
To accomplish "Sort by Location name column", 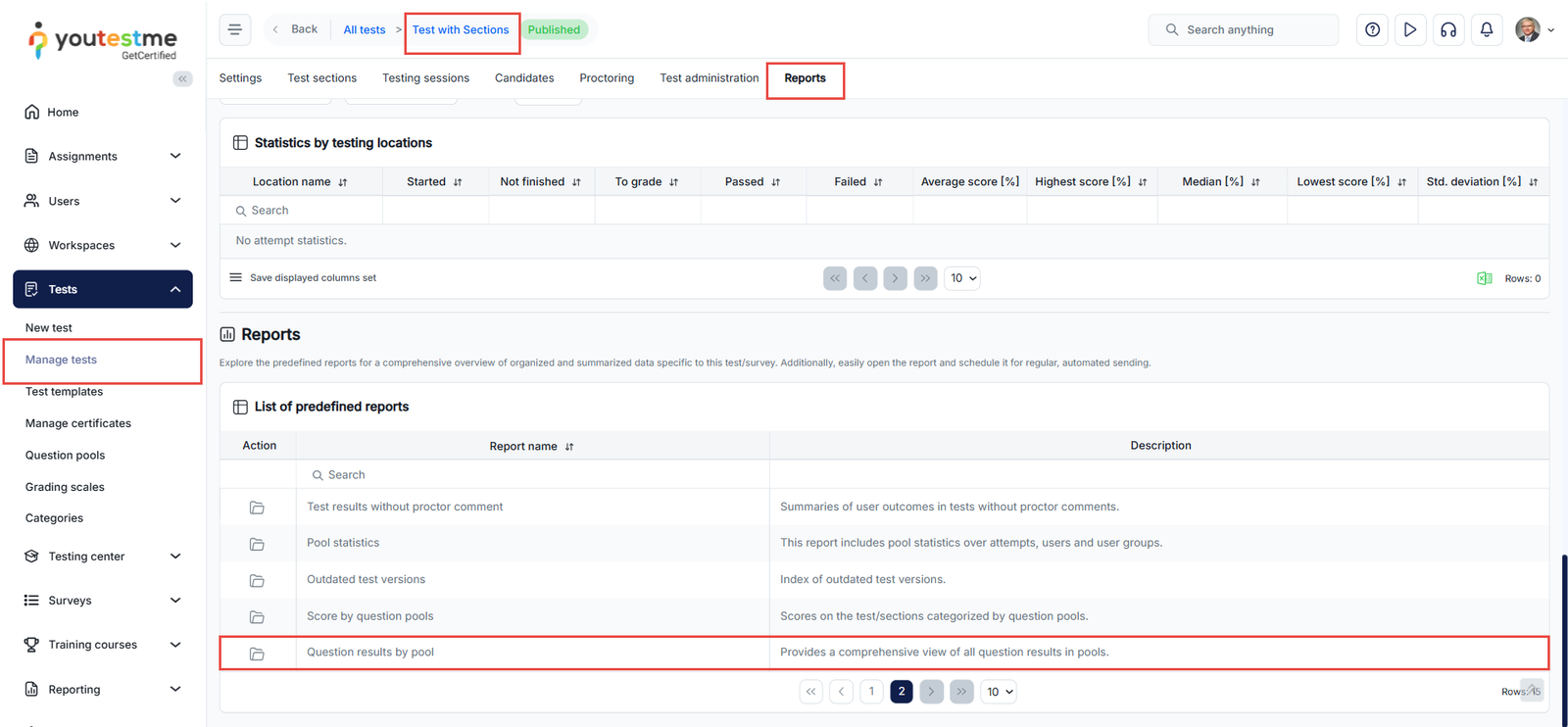I will (x=342, y=182).
